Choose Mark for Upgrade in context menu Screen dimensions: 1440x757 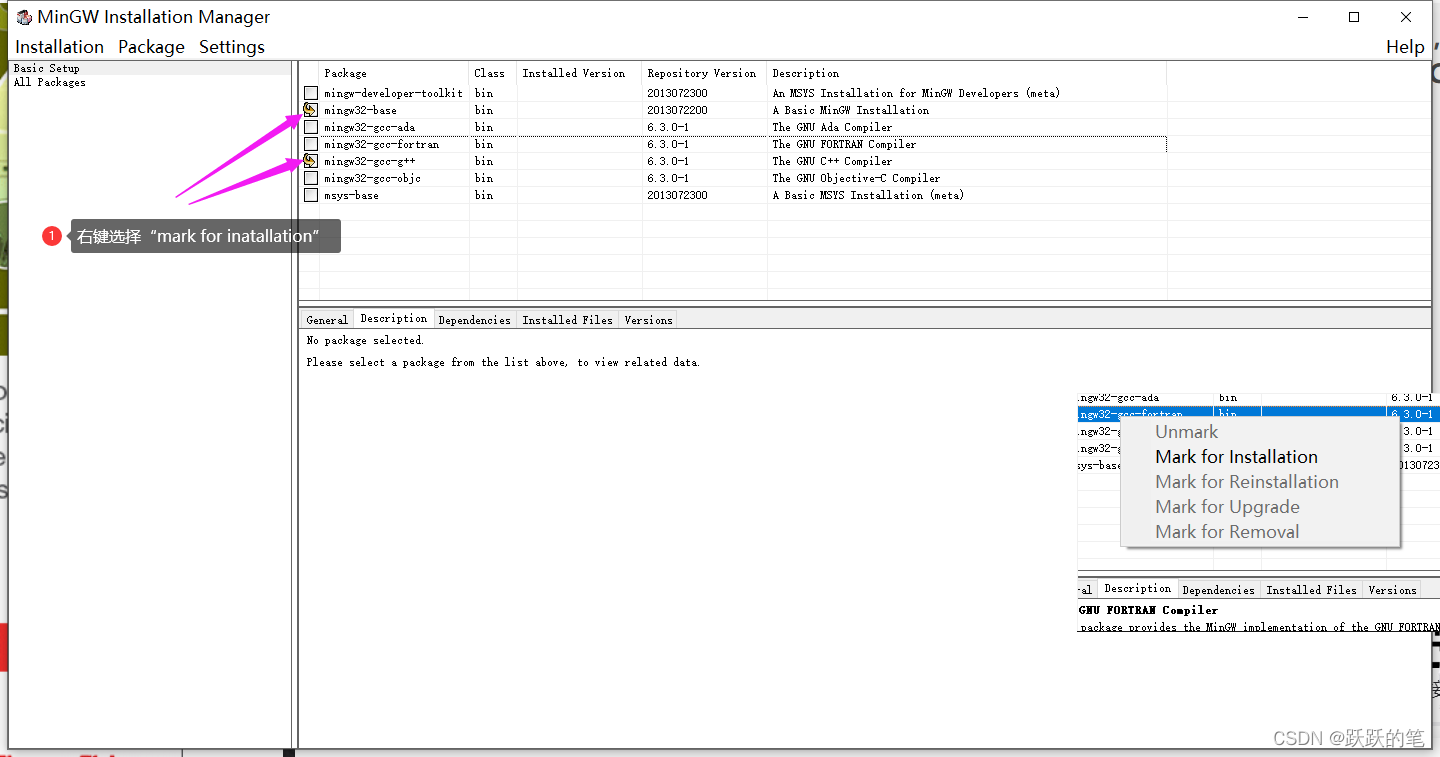pyautogui.click(x=1228, y=507)
